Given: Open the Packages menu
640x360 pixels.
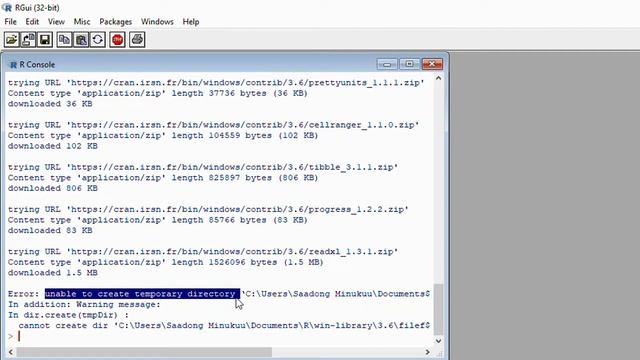Looking at the screenshot, I should pyautogui.click(x=116, y=22).
